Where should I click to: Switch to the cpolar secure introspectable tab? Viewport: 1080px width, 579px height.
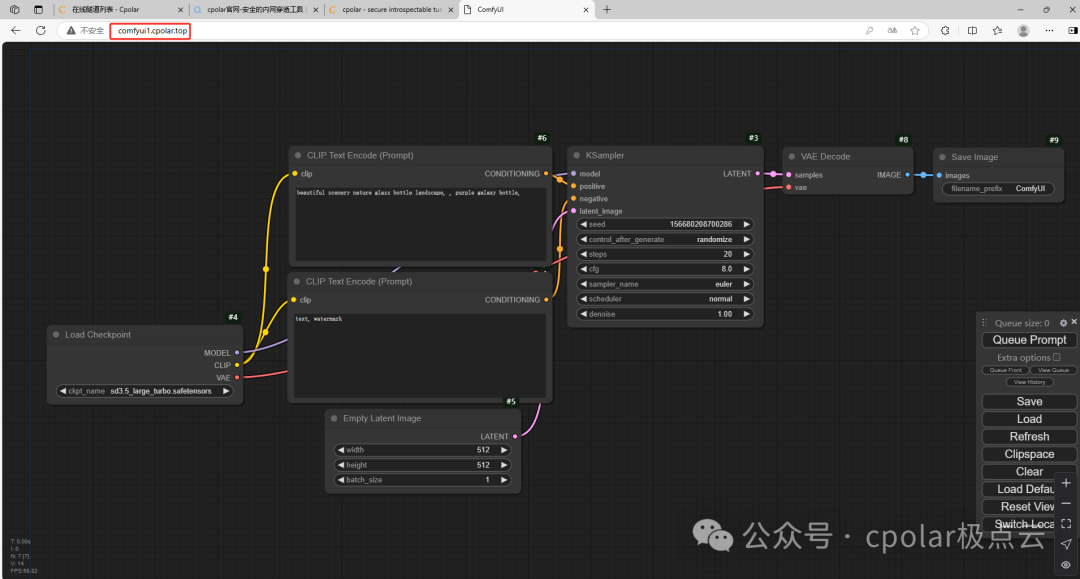pos(390,10)
